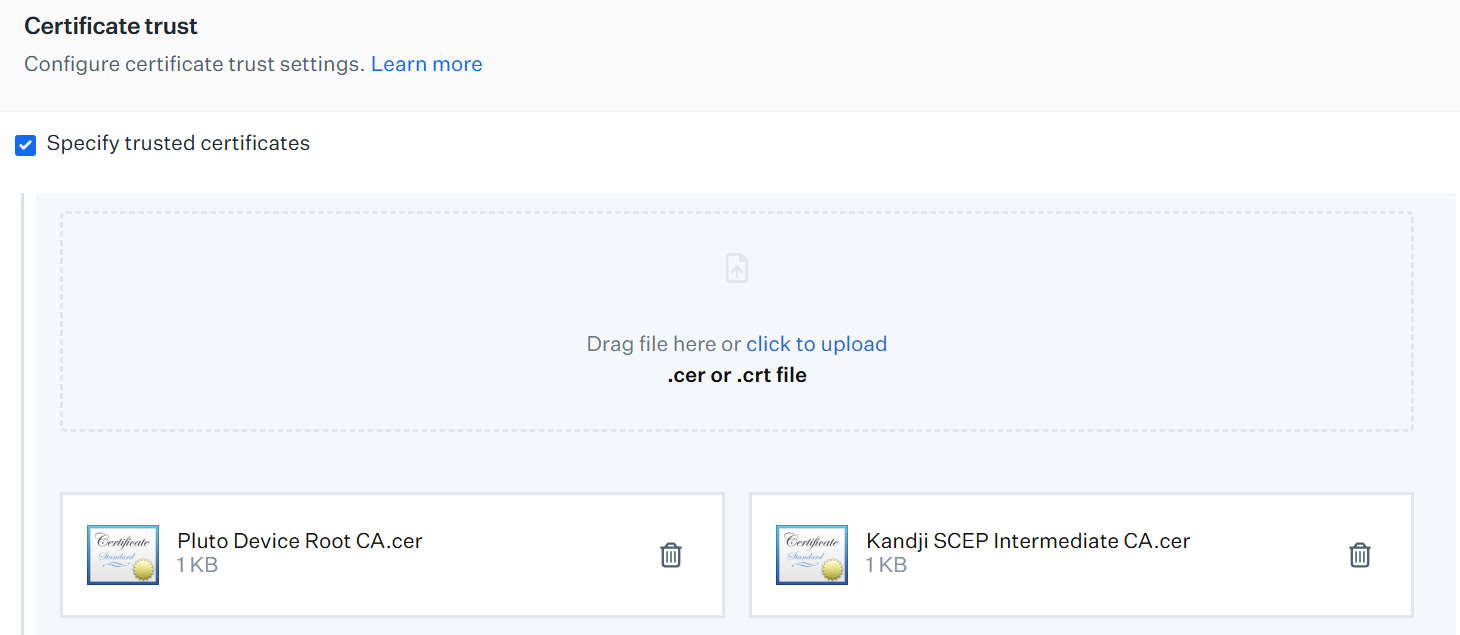The image size is (1460, 635).
Task: Remove Kandji SCEP Intermediate CA via trash icon
Action: [1360, 554]
